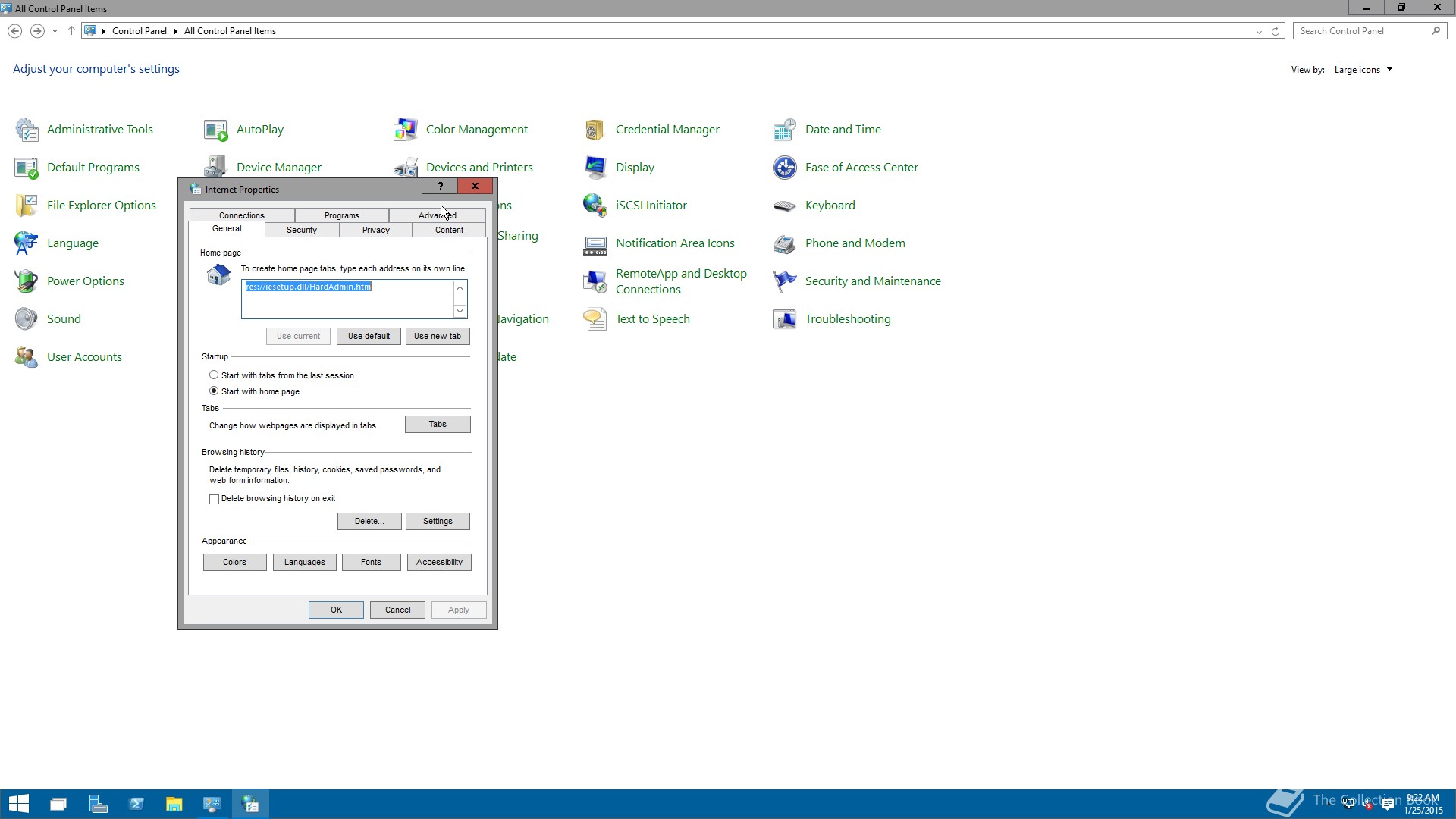Open Administrative Tools icon
This screenshot has width=1456, height=819.
point(27,130)
